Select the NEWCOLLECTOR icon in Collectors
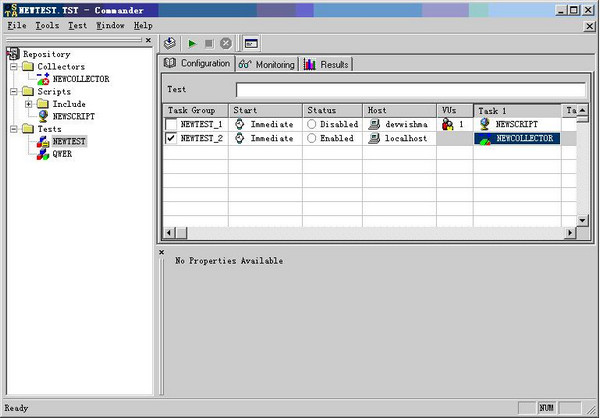600x418 pixels. [43, 79]
